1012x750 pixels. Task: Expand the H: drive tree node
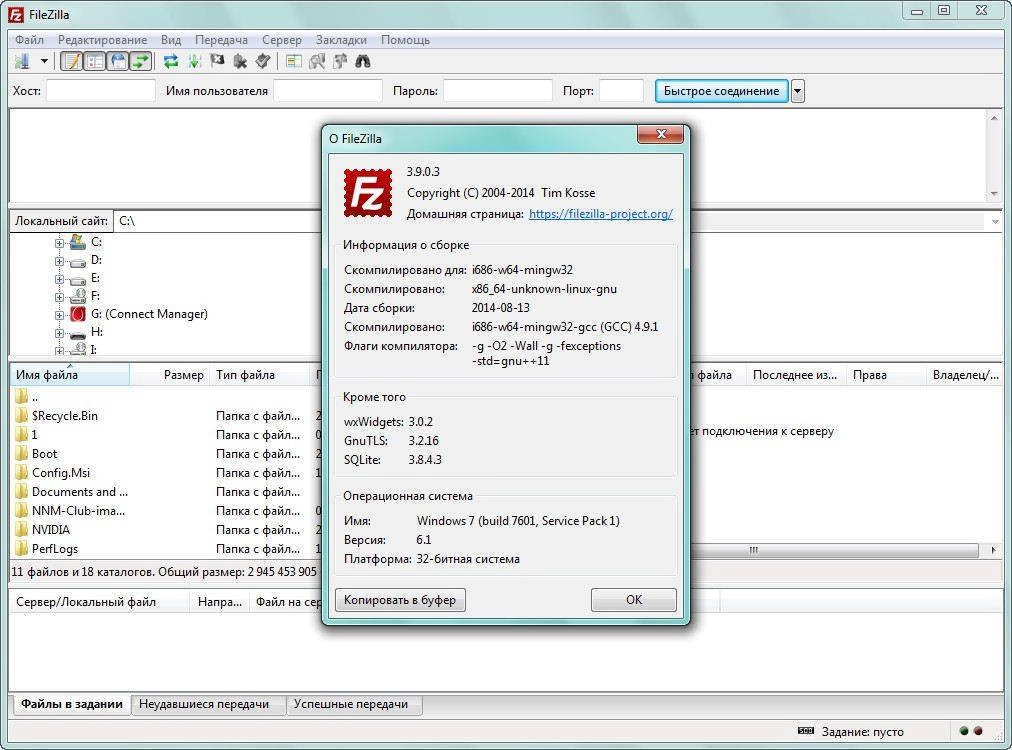tap(59, 333)
